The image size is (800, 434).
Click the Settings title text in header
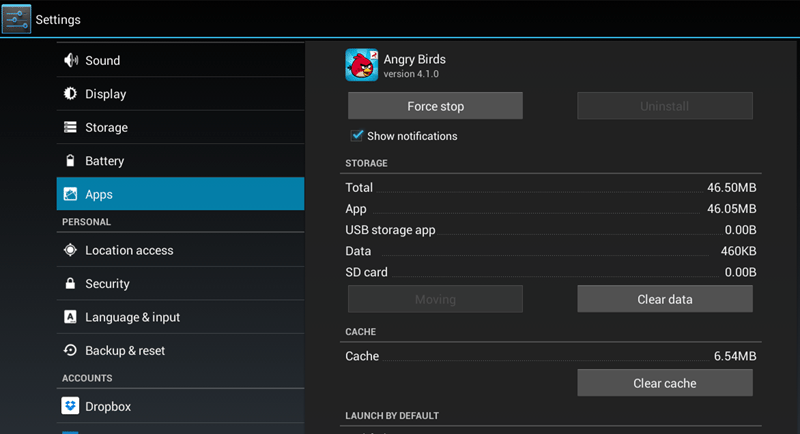58,20
